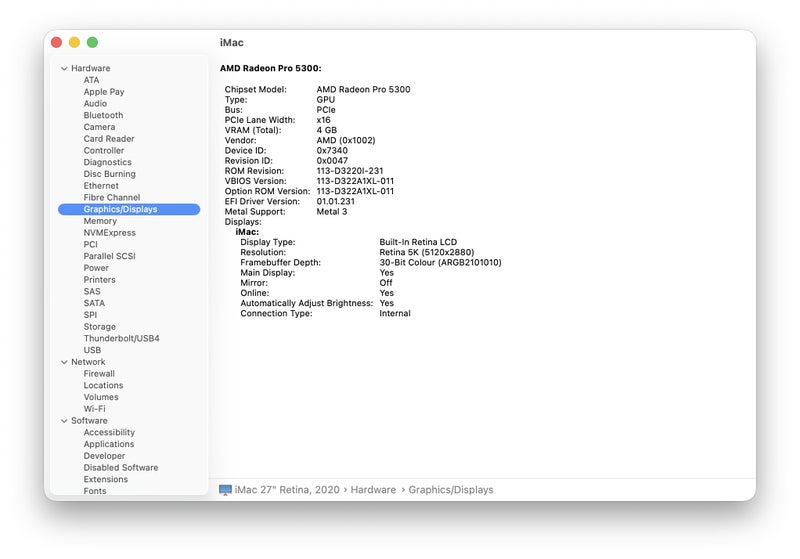The image size is (800, 559).
Task: Select Accessibility under Software
Action: pos(109,433)
